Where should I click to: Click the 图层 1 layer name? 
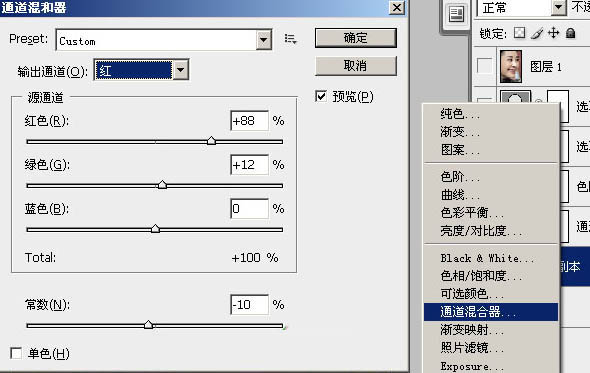pyautogui.click(x=546, y=67)
